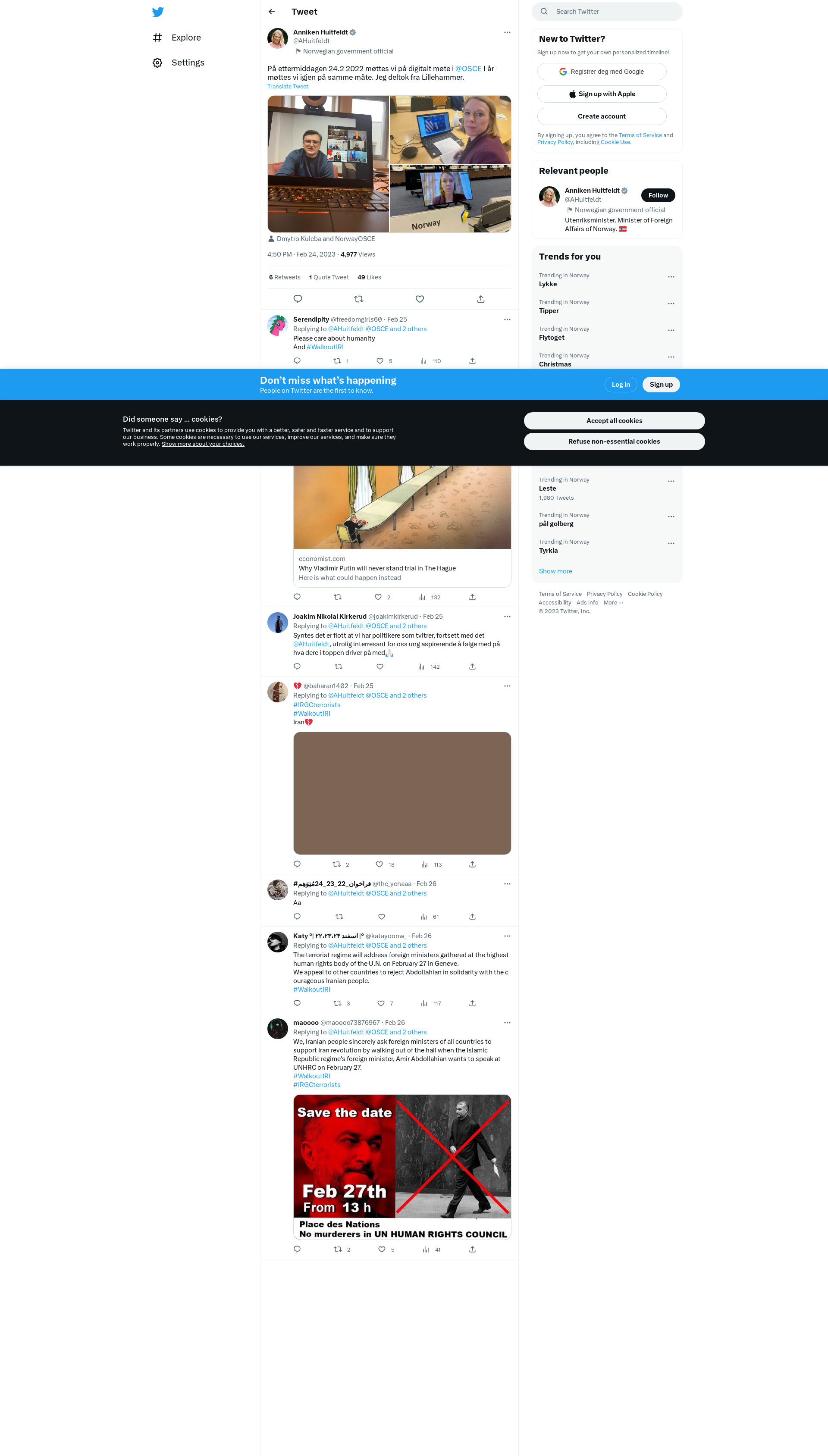This screenshot has height=1456, width=828.
Task: Expand the footer More menu
Action: [613, 603]
